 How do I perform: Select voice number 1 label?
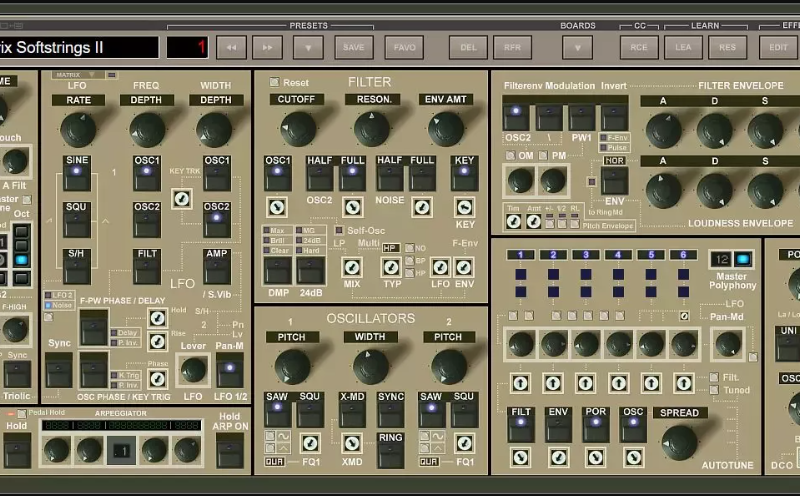coord(520,255)
